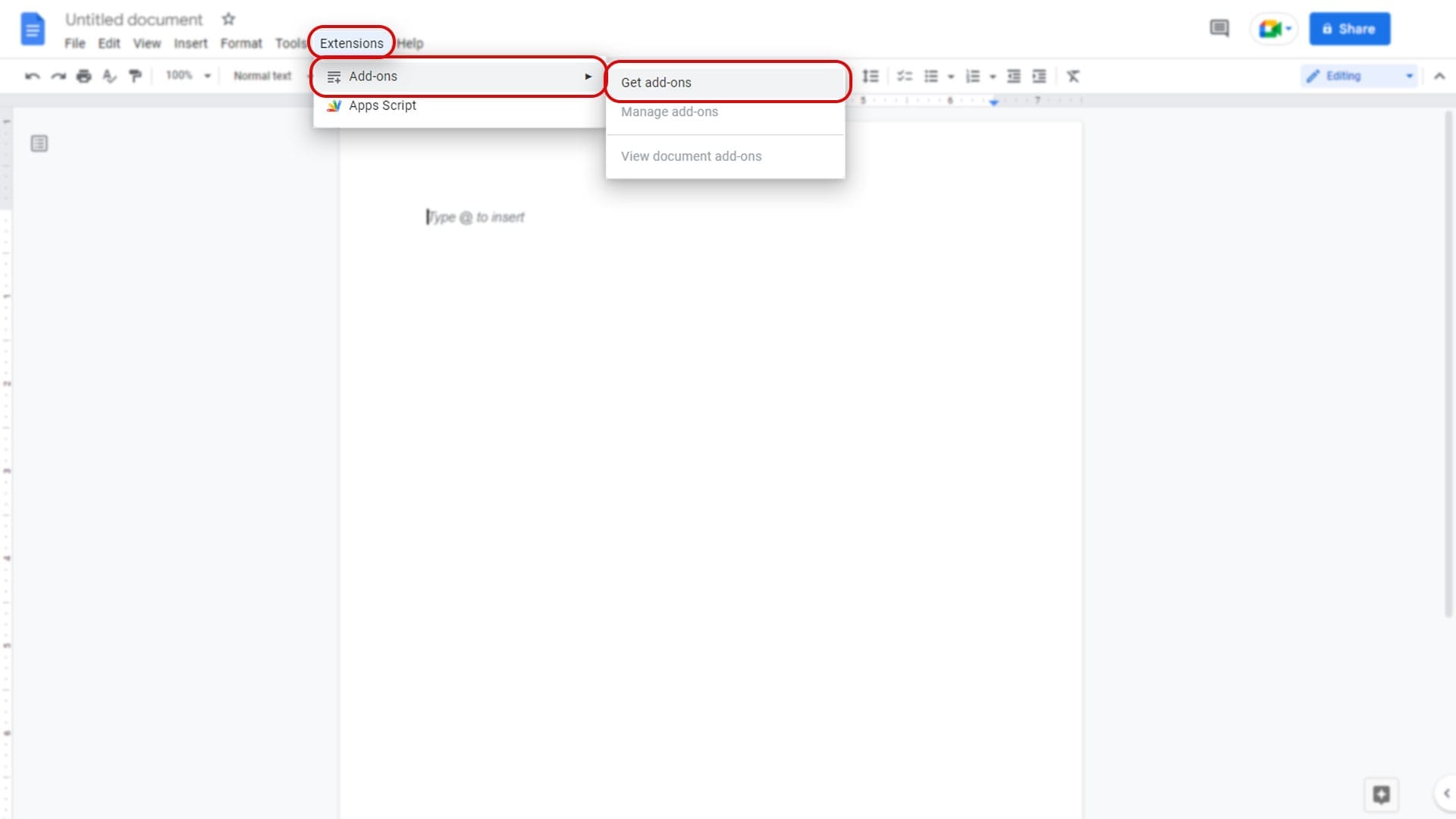Choose Apps Script menu entry
The image size is (1456, 819).
(x=459, y=105)
